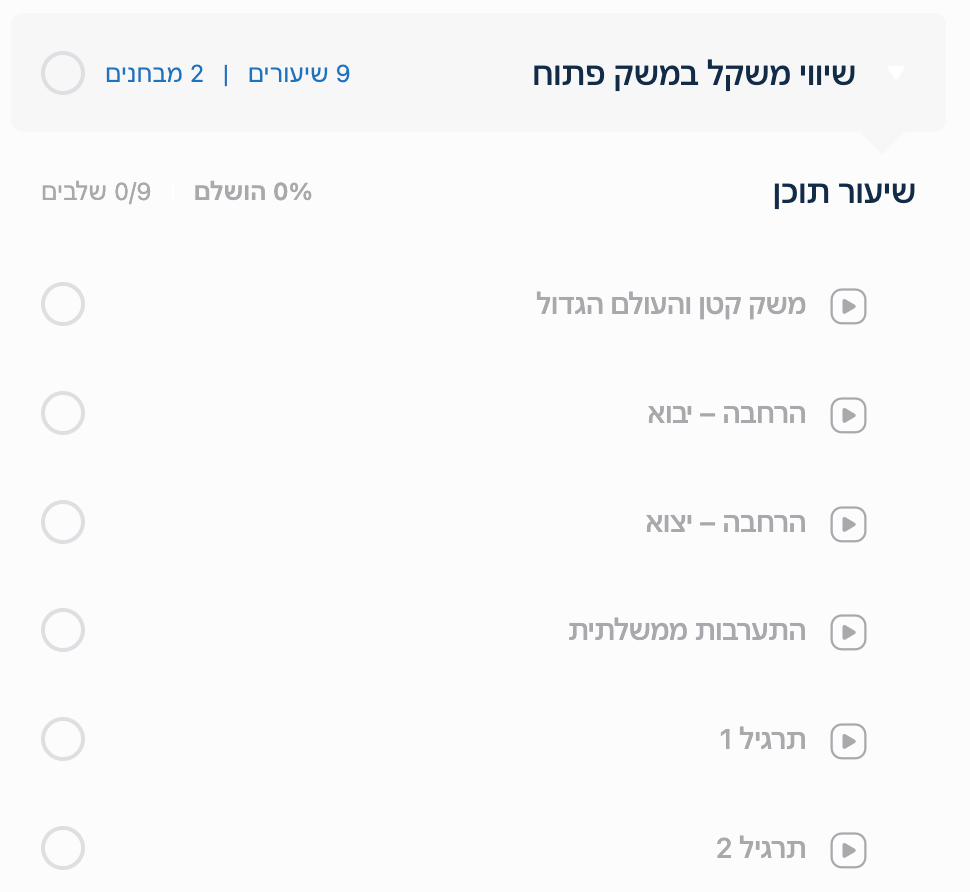Mark 'משק קטן והעולם הגדול' lesson circle complete

pyautogui.click(x=63, y=304)
